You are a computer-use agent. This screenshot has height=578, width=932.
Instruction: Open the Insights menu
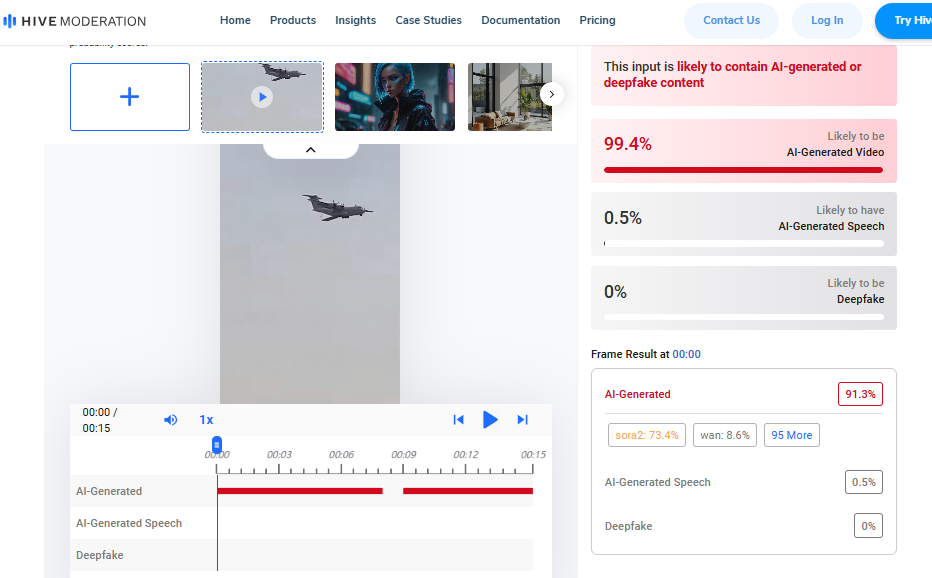[356, 20]
